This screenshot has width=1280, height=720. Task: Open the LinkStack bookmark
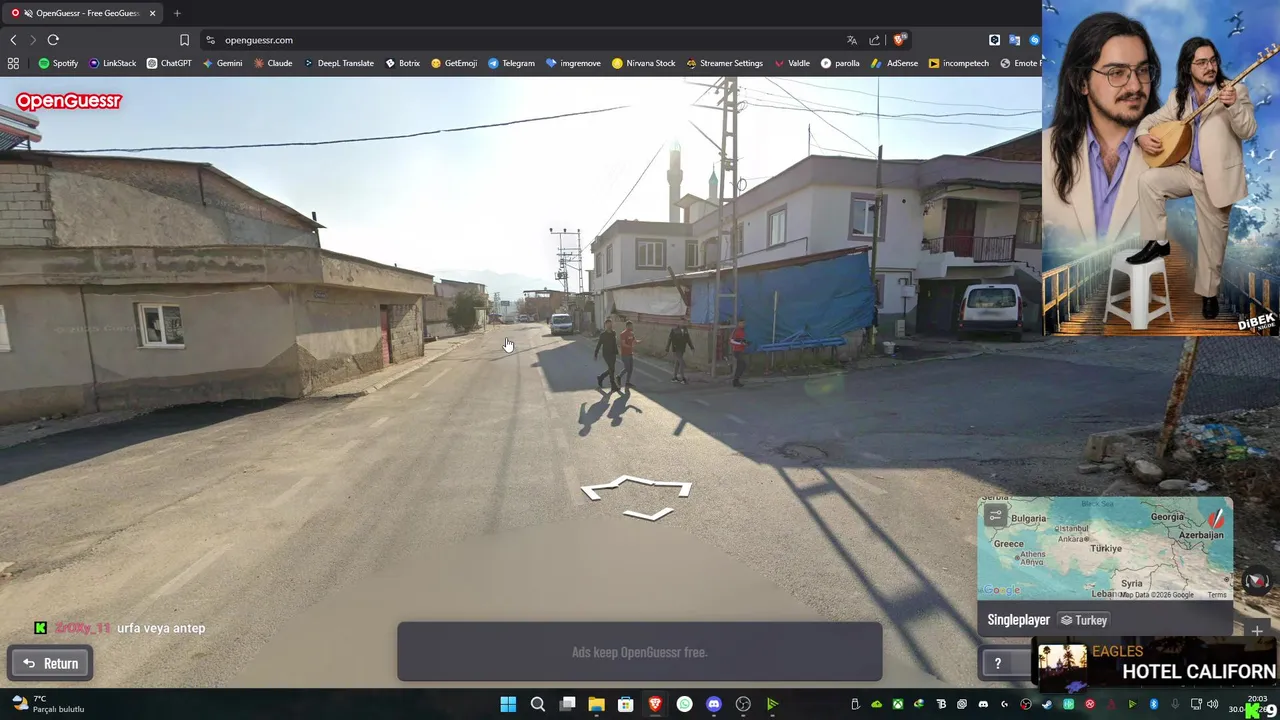112,63
